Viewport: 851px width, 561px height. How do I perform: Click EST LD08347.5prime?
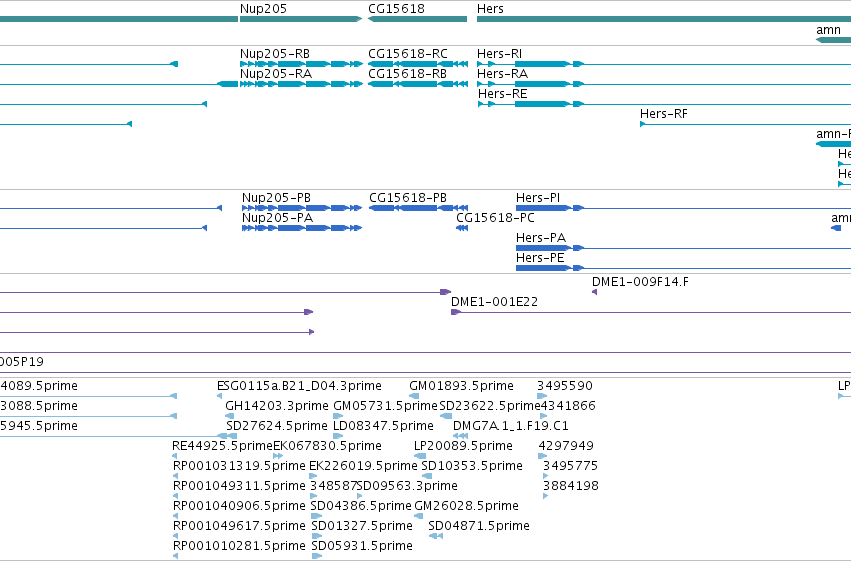pos(383,426)
